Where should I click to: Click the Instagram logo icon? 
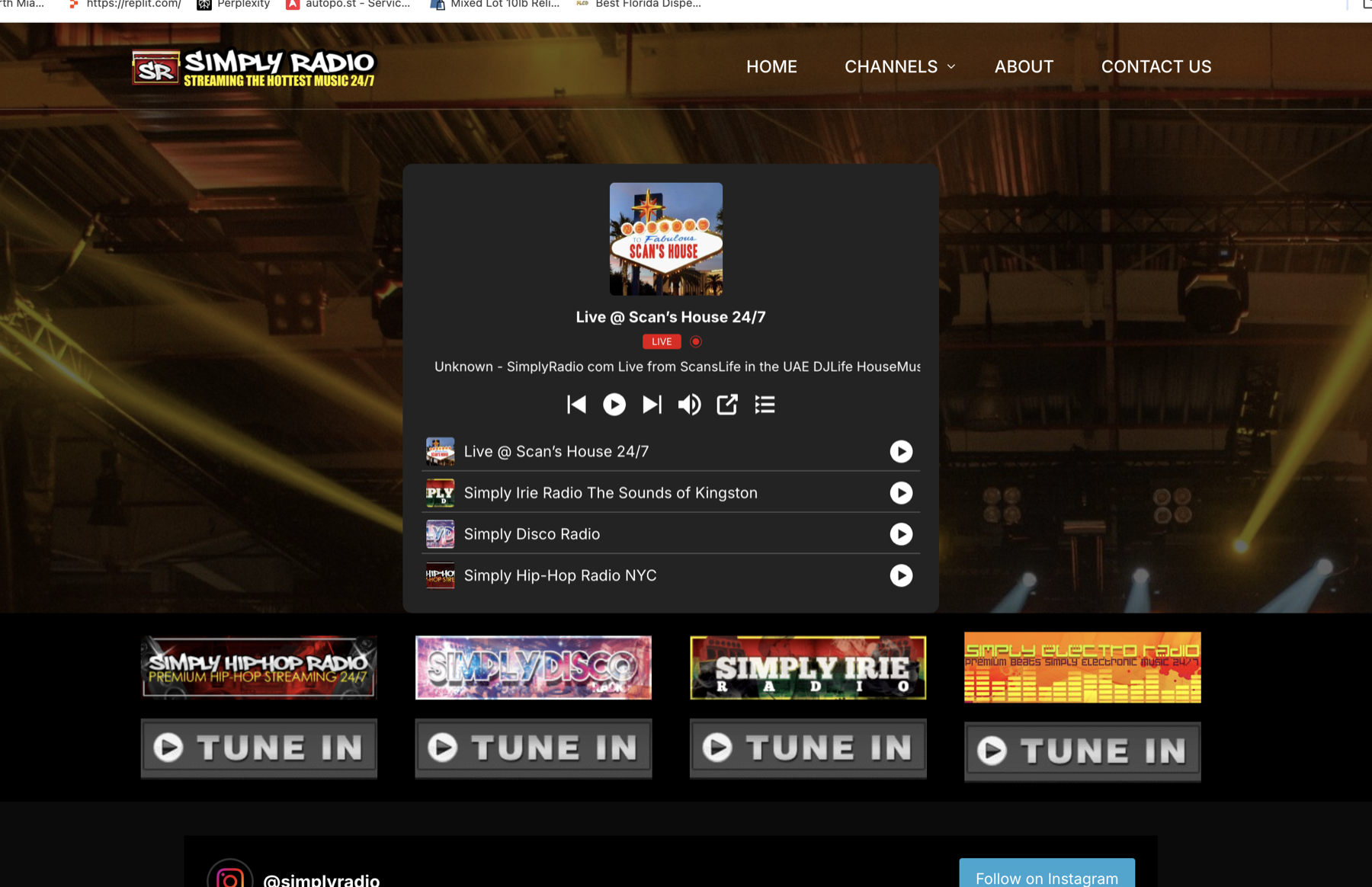coord(230,875)
